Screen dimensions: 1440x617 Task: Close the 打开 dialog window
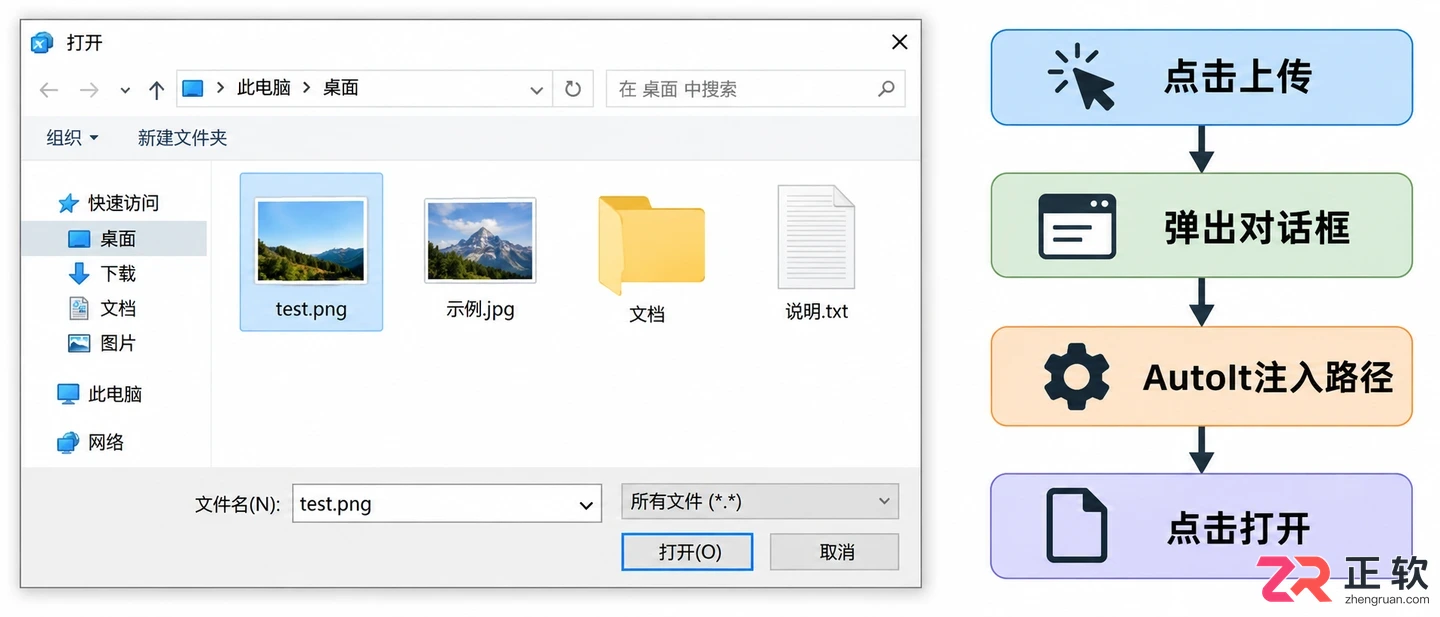899,42
